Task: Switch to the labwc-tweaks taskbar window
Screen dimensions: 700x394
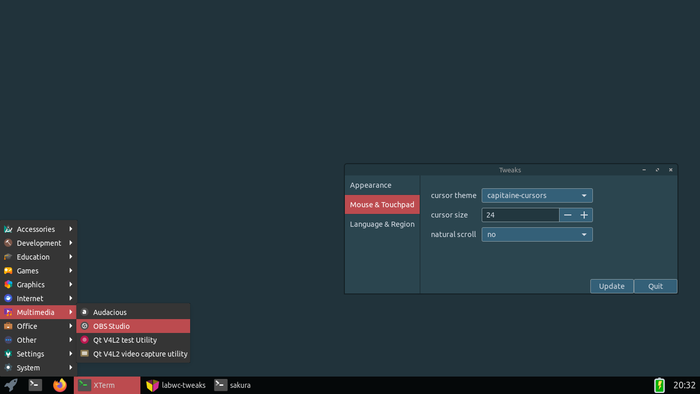Action: click(x=176, y=385)
